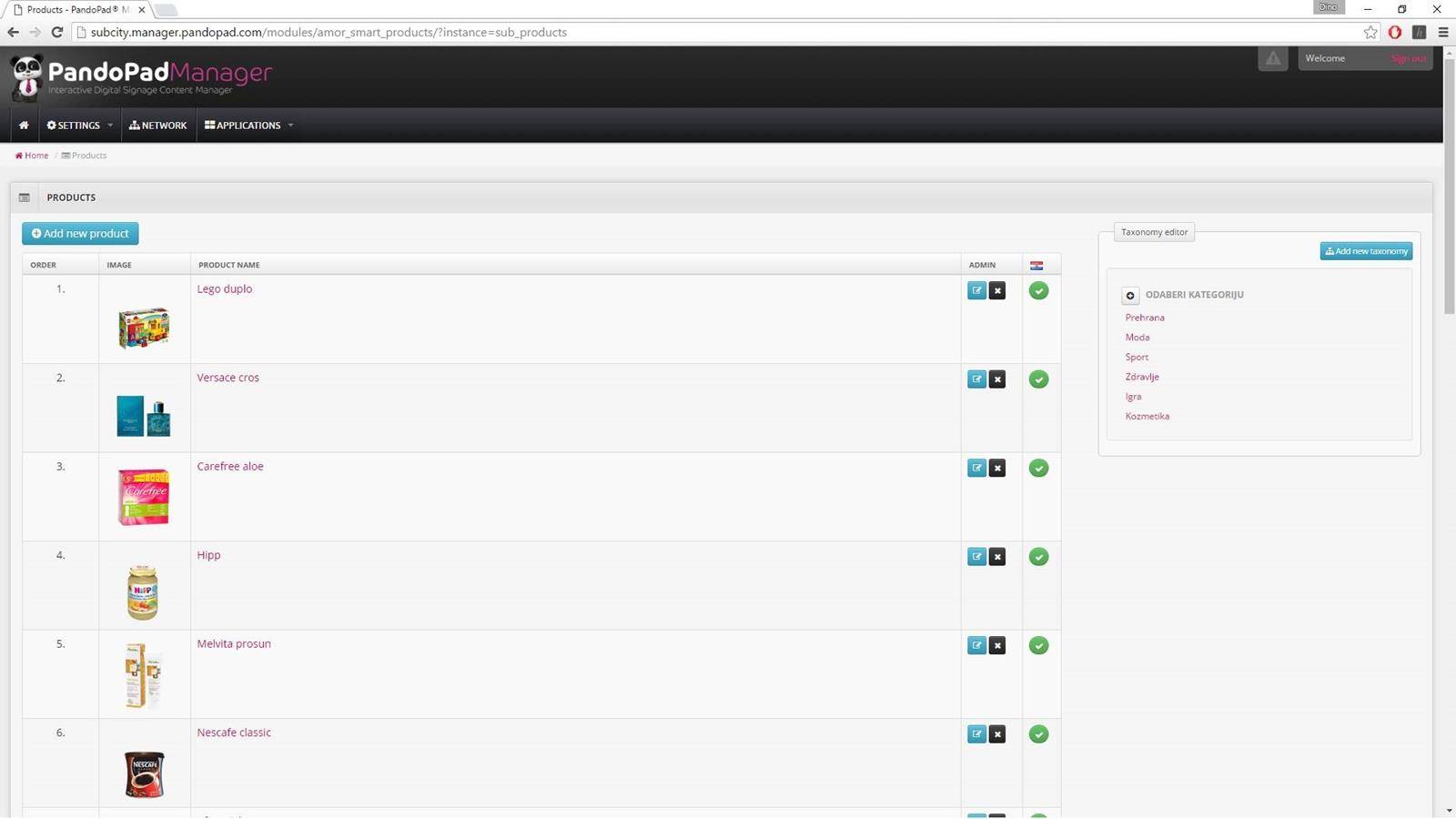This screenshot has width=1456, height=819.
Task: Click the browser reload button
Action: (x=56, y=32)
